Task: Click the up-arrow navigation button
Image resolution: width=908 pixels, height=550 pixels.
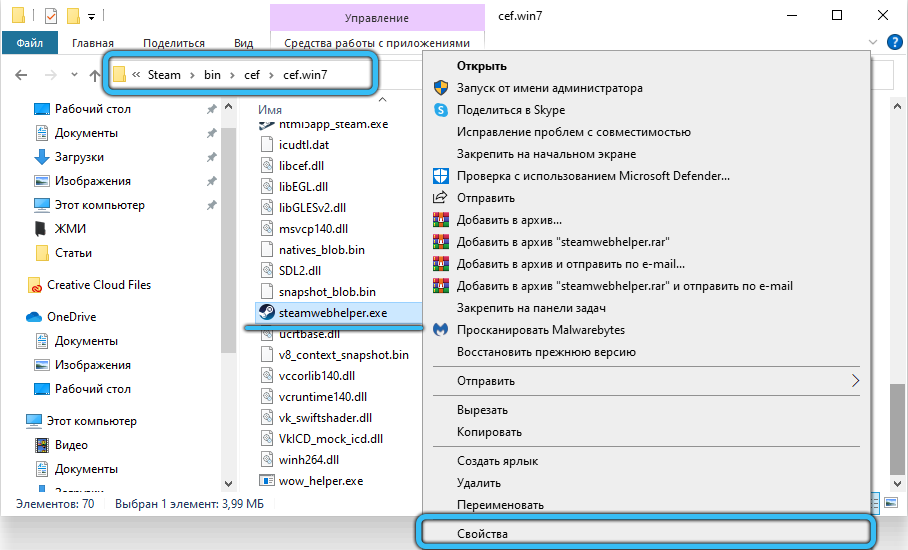Action: coord(94,75)
